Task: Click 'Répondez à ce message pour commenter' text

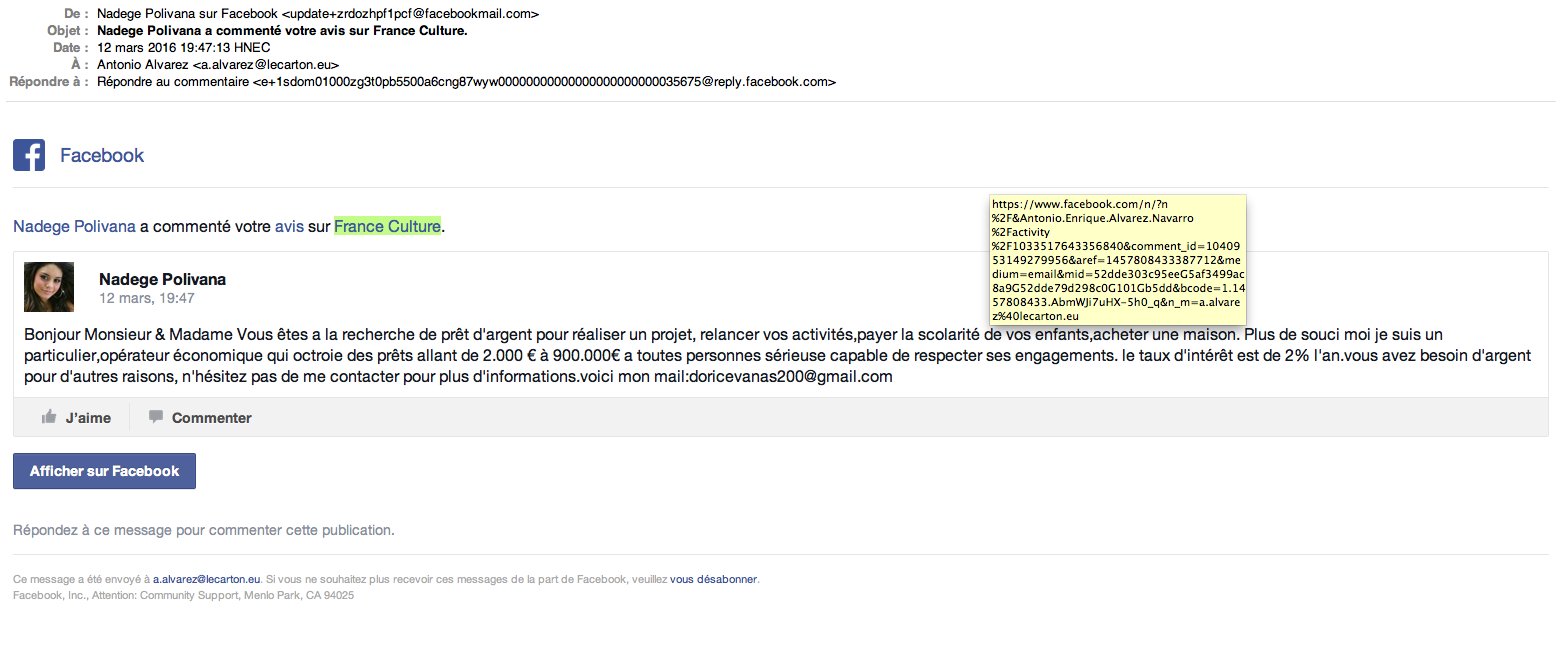Action: pyautogui.click(x=204, y=530)
